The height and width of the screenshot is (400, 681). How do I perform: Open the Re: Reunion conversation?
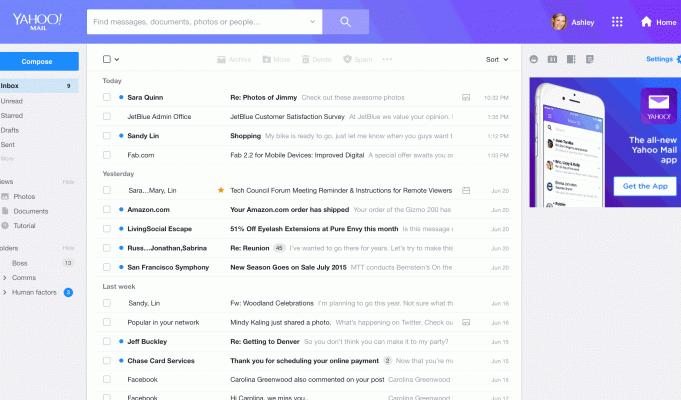[x=305, y=248]
